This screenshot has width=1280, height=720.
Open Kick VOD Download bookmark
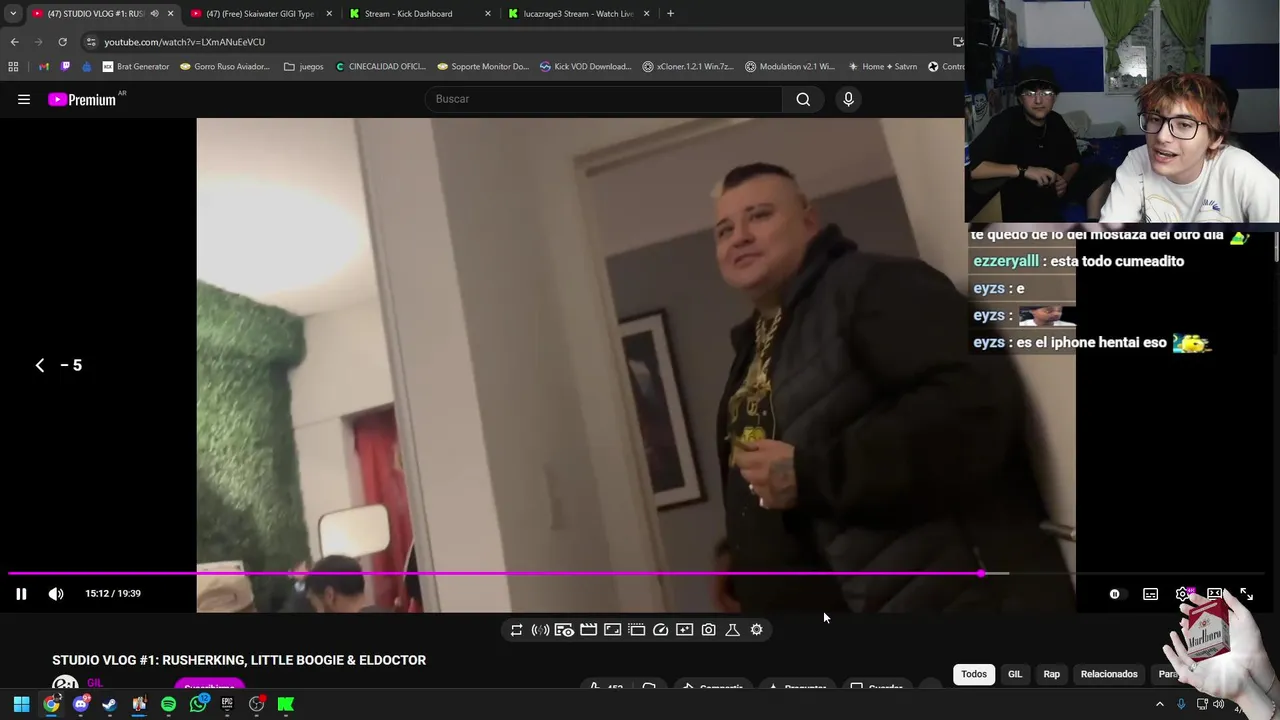click(x=585, y=67)
